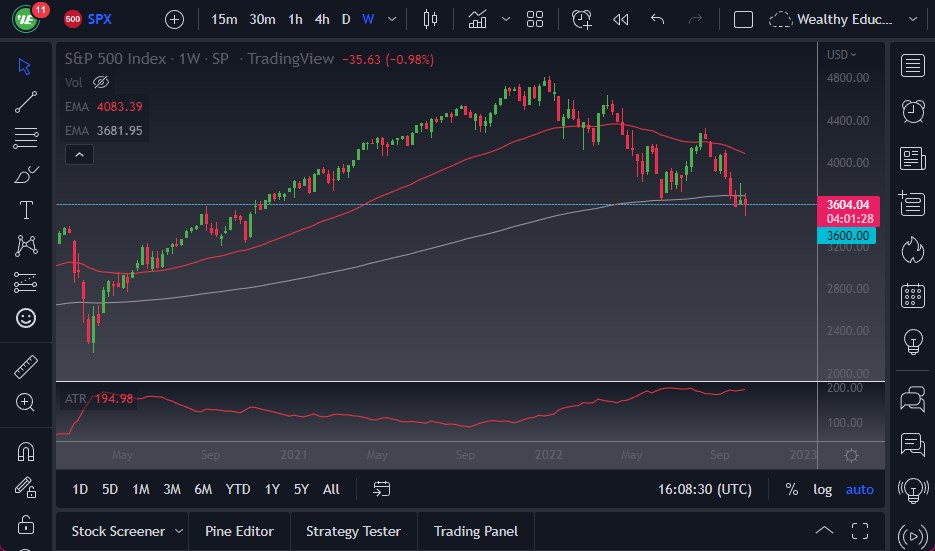Toggle volume indicator visibility eye

[100, 82]
